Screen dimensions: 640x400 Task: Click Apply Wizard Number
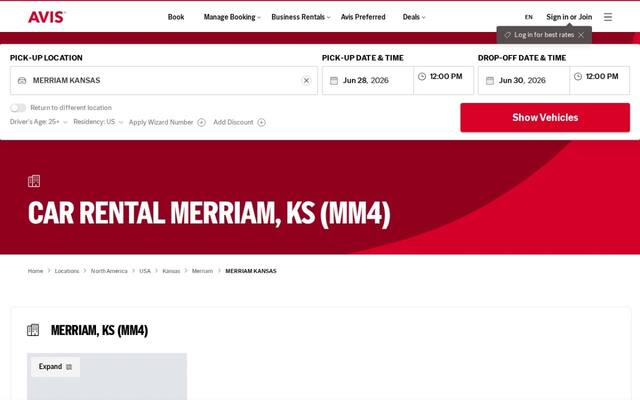click(x=161, y=122)
